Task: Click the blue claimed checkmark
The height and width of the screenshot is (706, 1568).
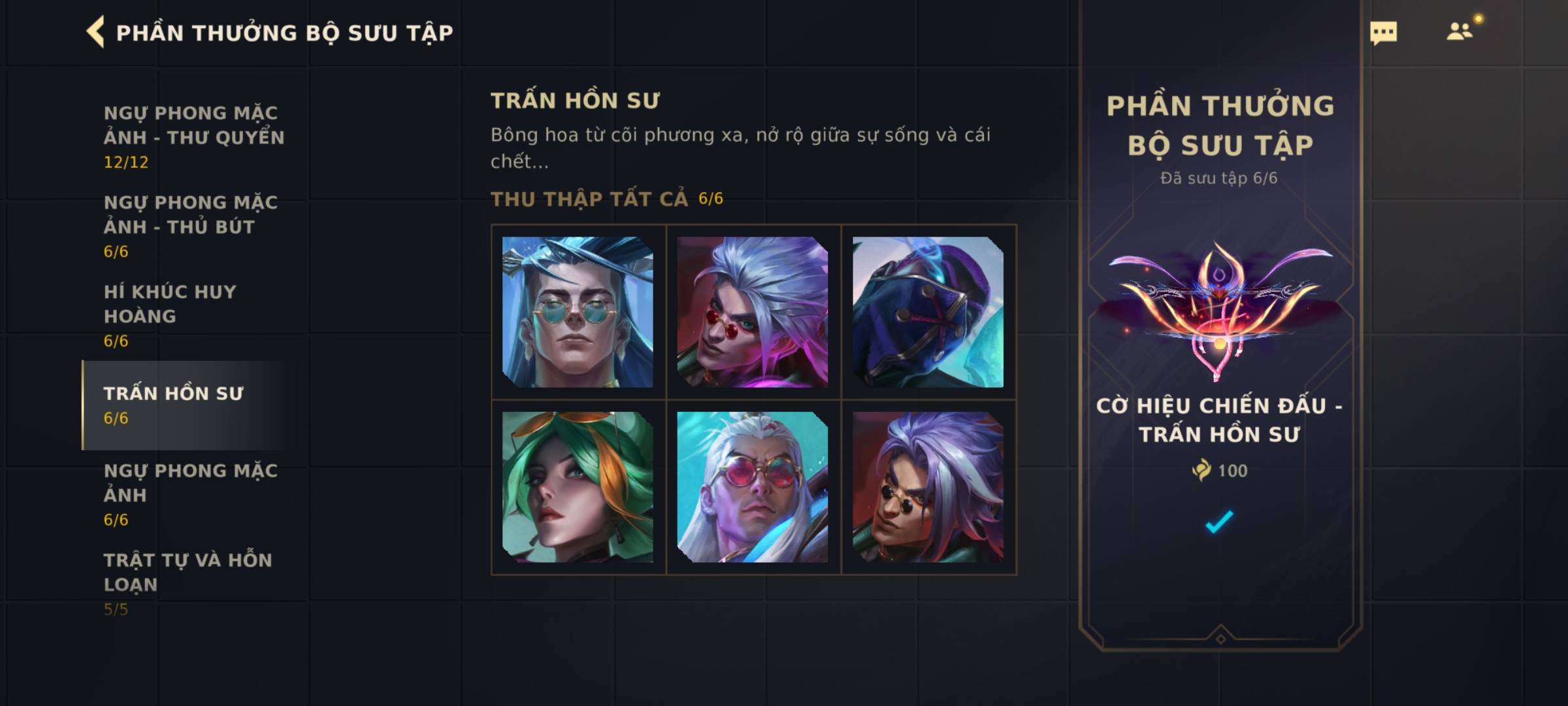Action: pyautogui.click(x=1219, y=522)
